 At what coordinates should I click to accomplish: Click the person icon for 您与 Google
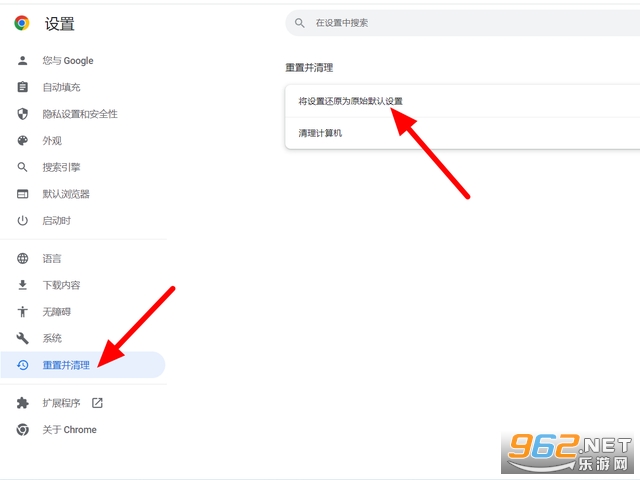(x=22, y=61)
